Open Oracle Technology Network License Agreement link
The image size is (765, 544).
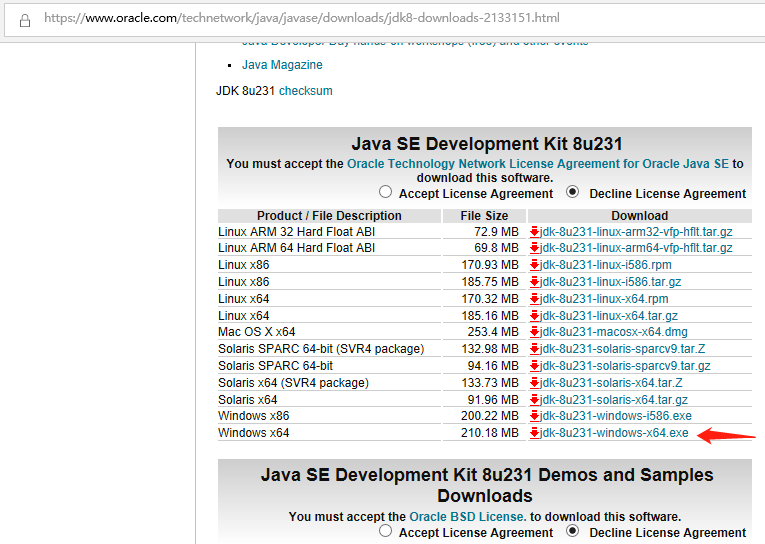(538, 163)
